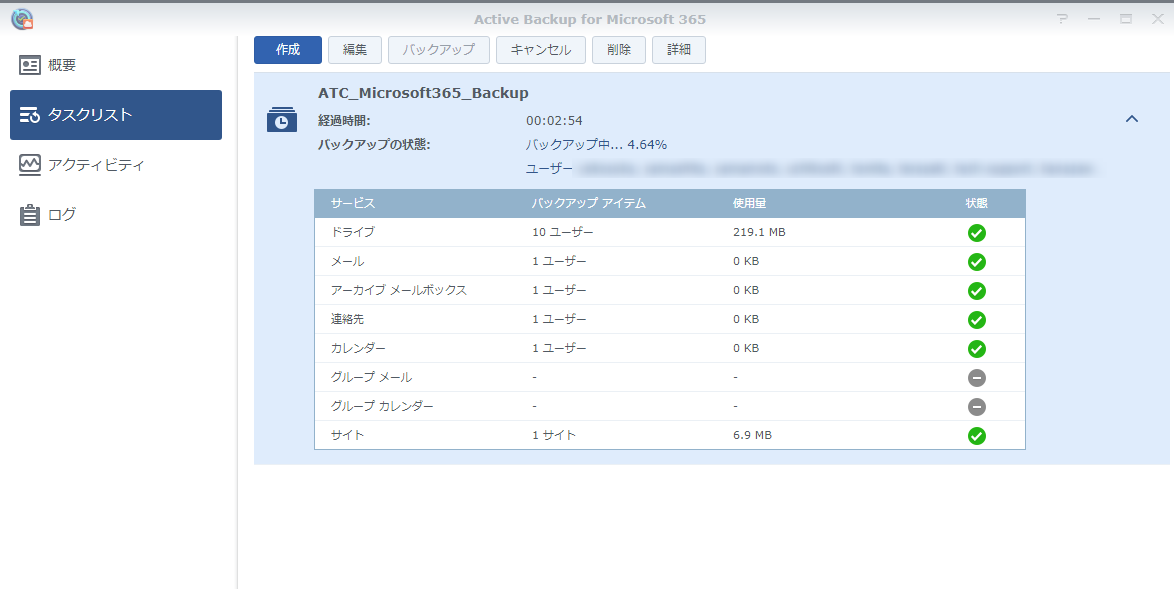Click the gray dash status for グループ メール
This screenshot has width=1174, height=589.
click(x=977, y=378)
